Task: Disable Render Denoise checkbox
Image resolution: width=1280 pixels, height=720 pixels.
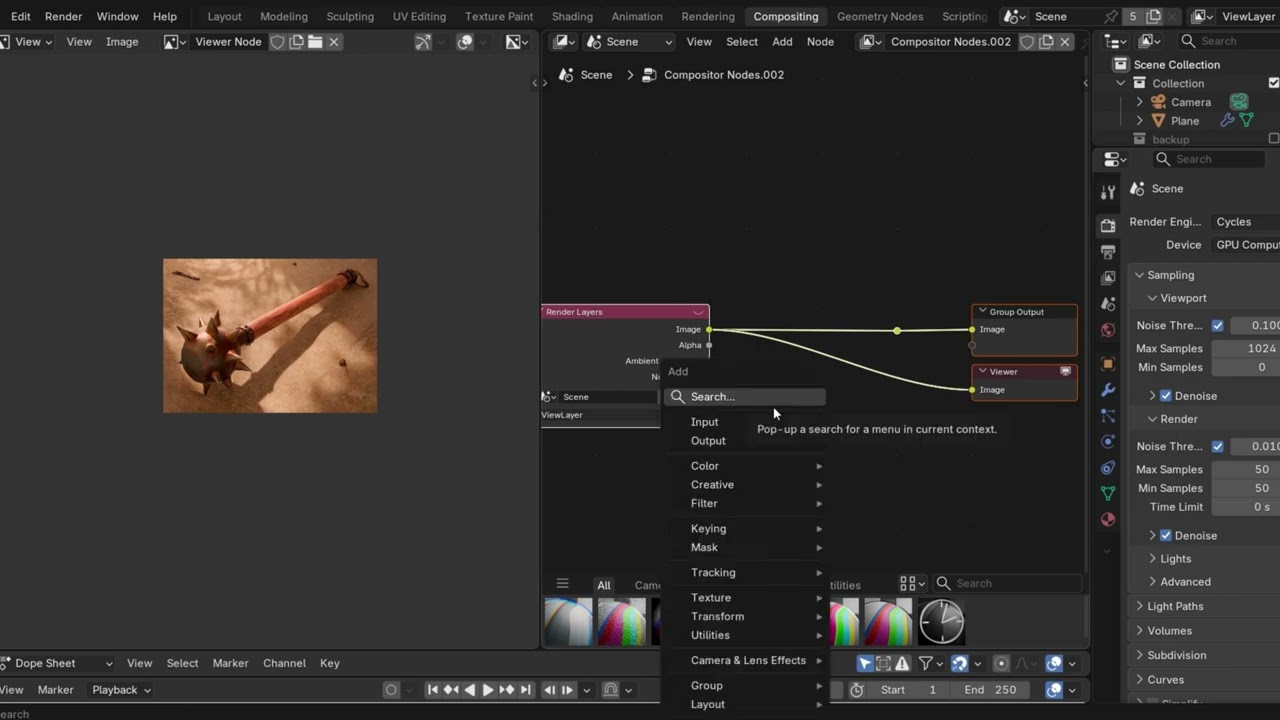Action: 1165,536
